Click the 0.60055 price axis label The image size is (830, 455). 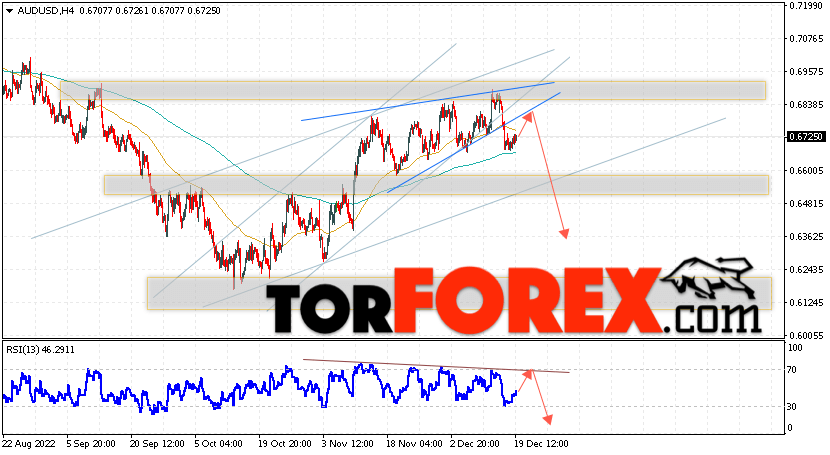pos(806,335)
